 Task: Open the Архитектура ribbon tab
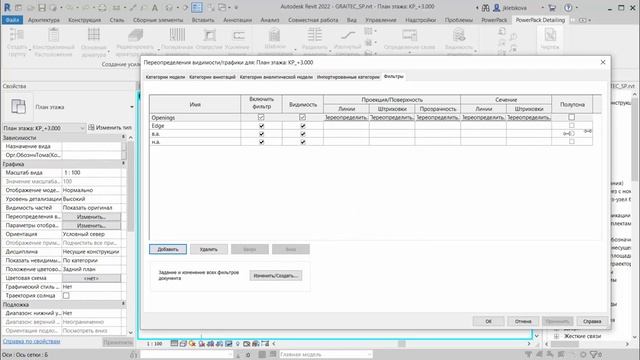tap(44, 20)
